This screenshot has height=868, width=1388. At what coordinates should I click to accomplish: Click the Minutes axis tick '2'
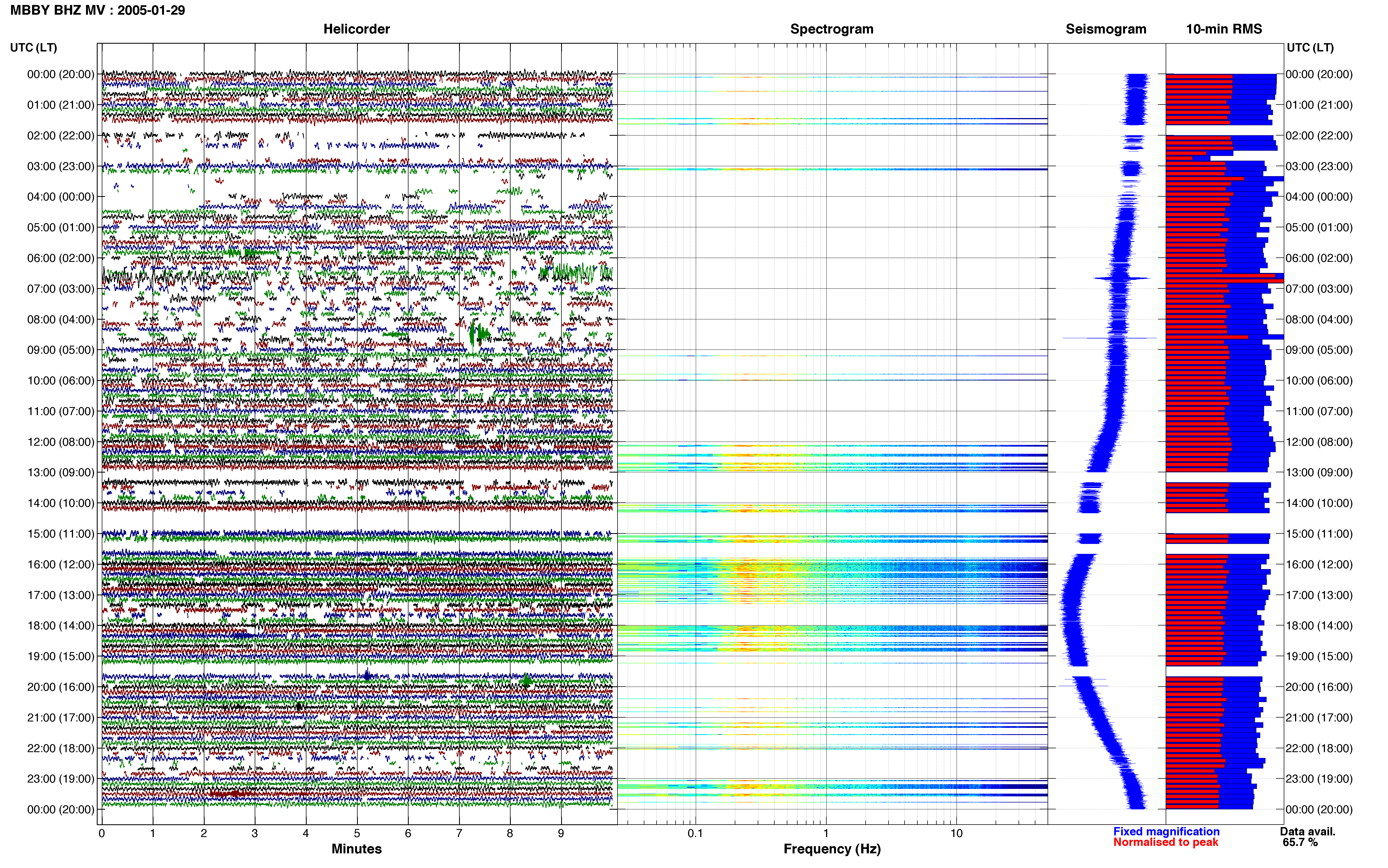click(x=204, y=833)
